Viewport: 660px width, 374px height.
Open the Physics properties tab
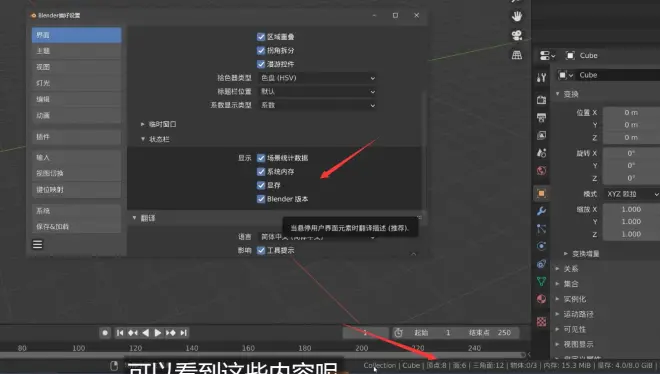pos(541,246)
